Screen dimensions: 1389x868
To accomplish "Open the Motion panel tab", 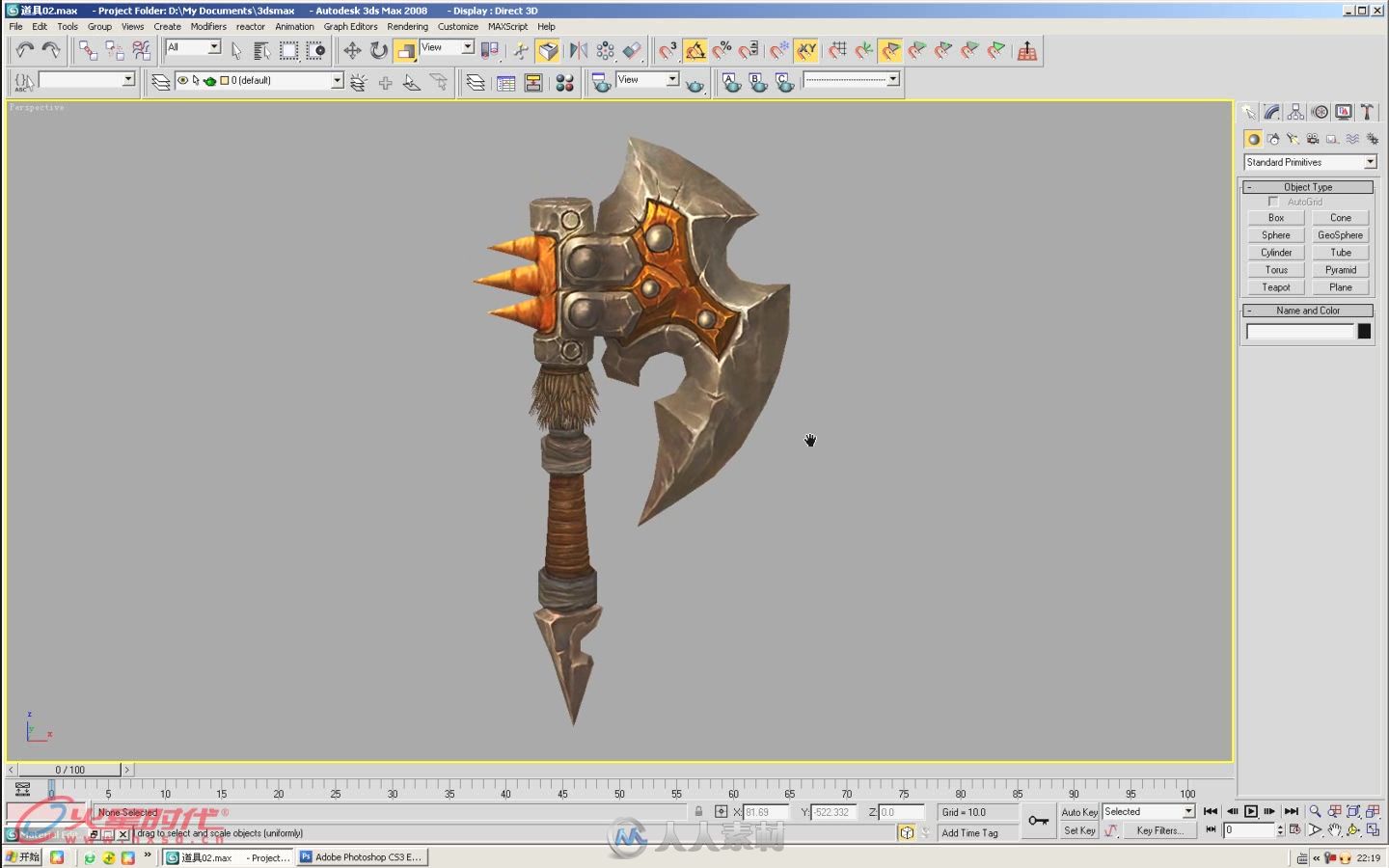I will [1320, 112].
